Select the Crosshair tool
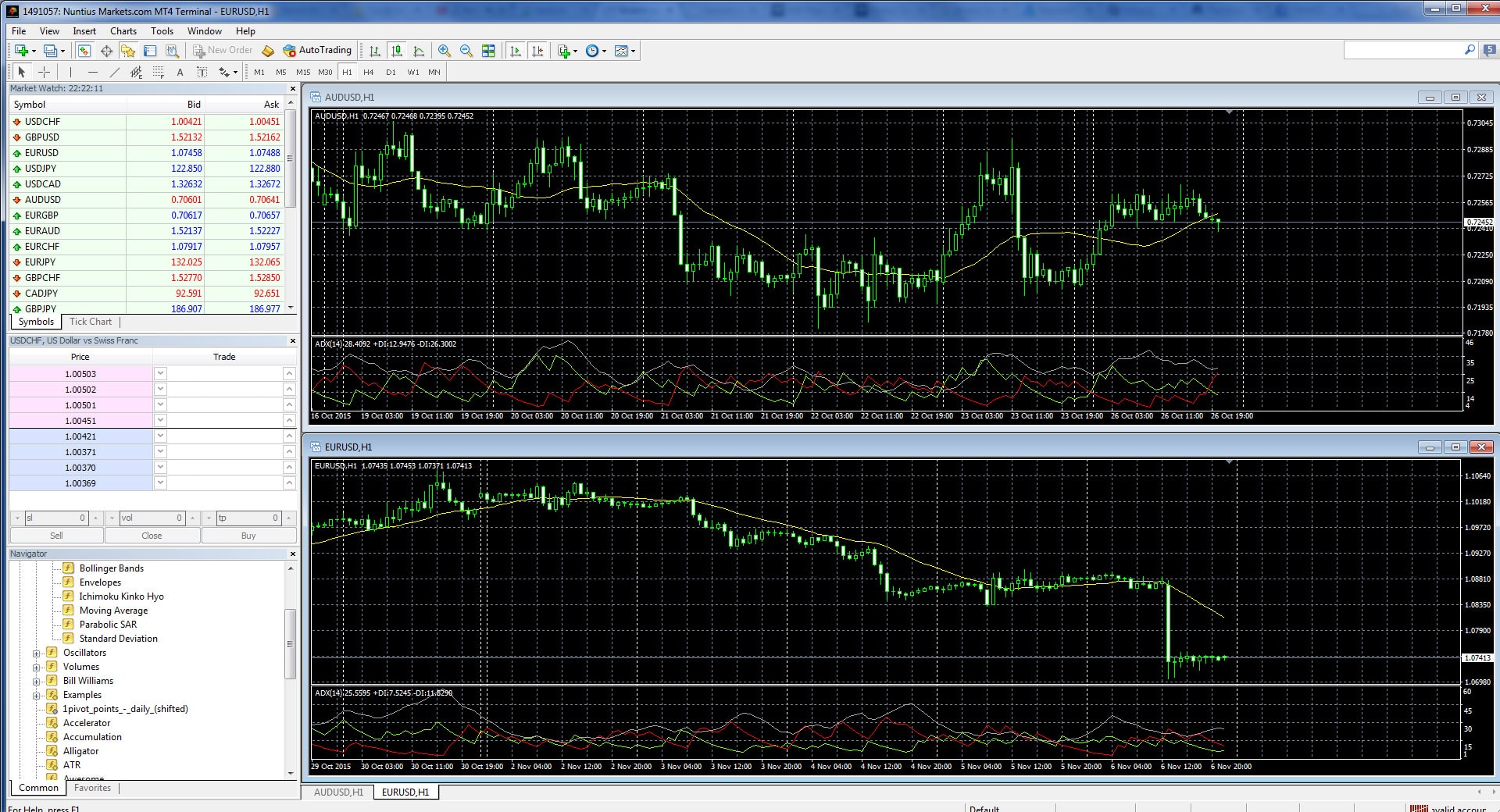 (45, 73)
